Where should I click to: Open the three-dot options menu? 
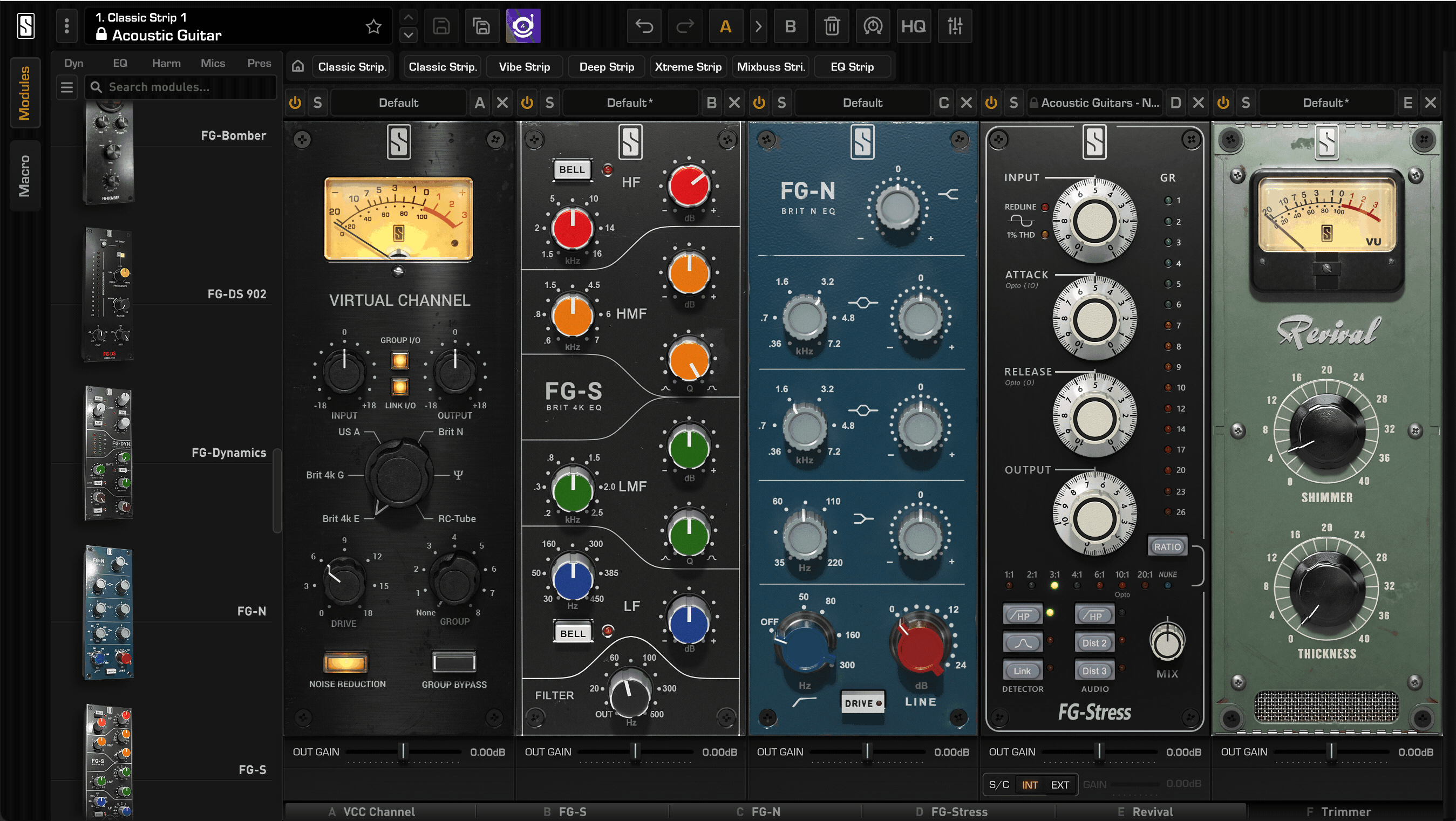67,26
